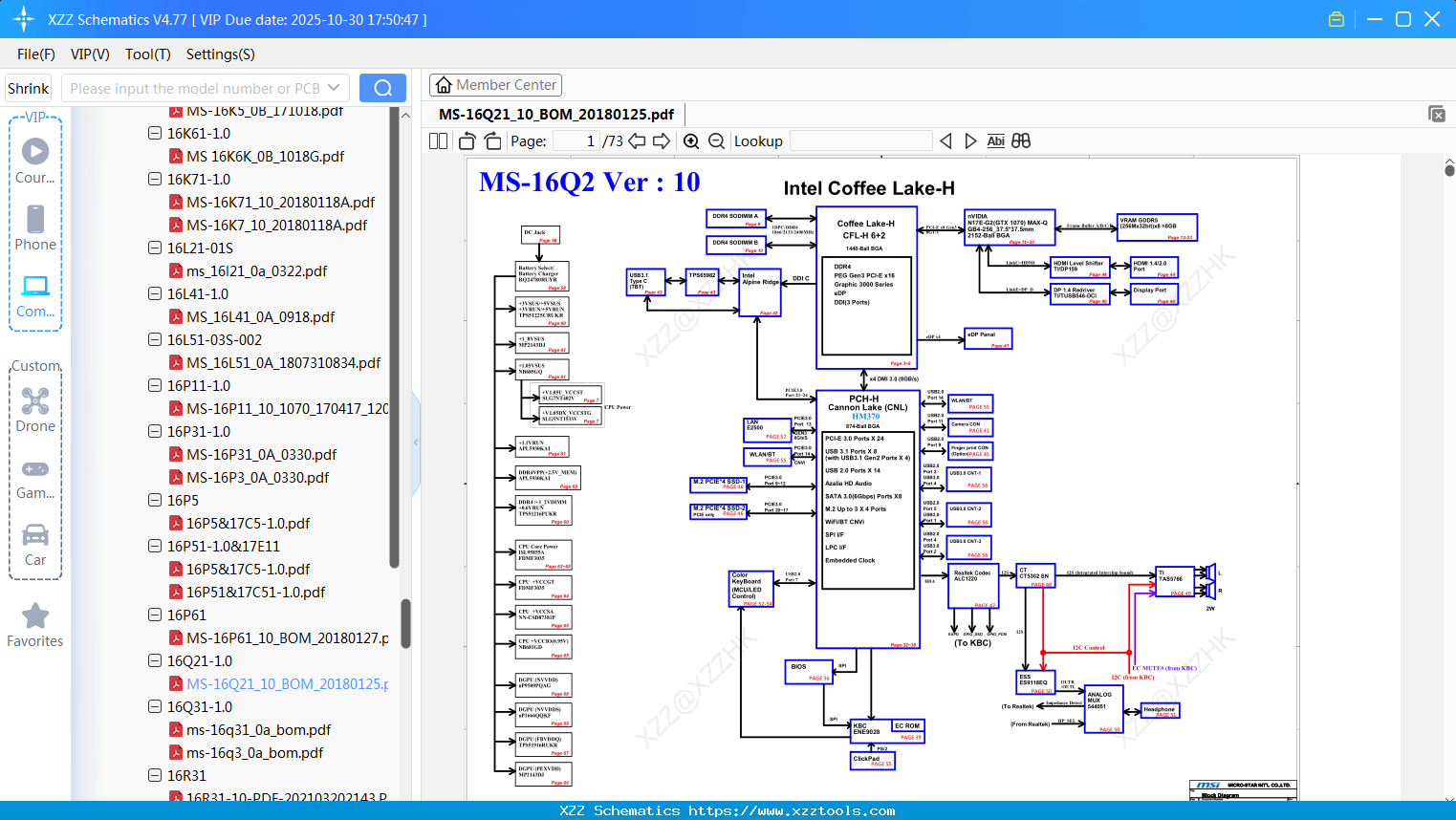Collapse the 16P5 folder node

coord(155,501)
